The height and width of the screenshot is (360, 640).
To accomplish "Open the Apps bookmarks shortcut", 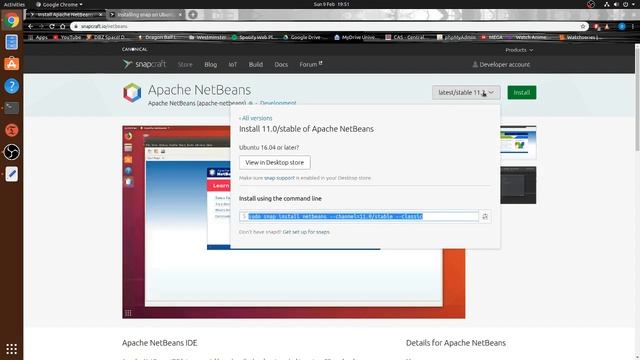I will point(38,37).
